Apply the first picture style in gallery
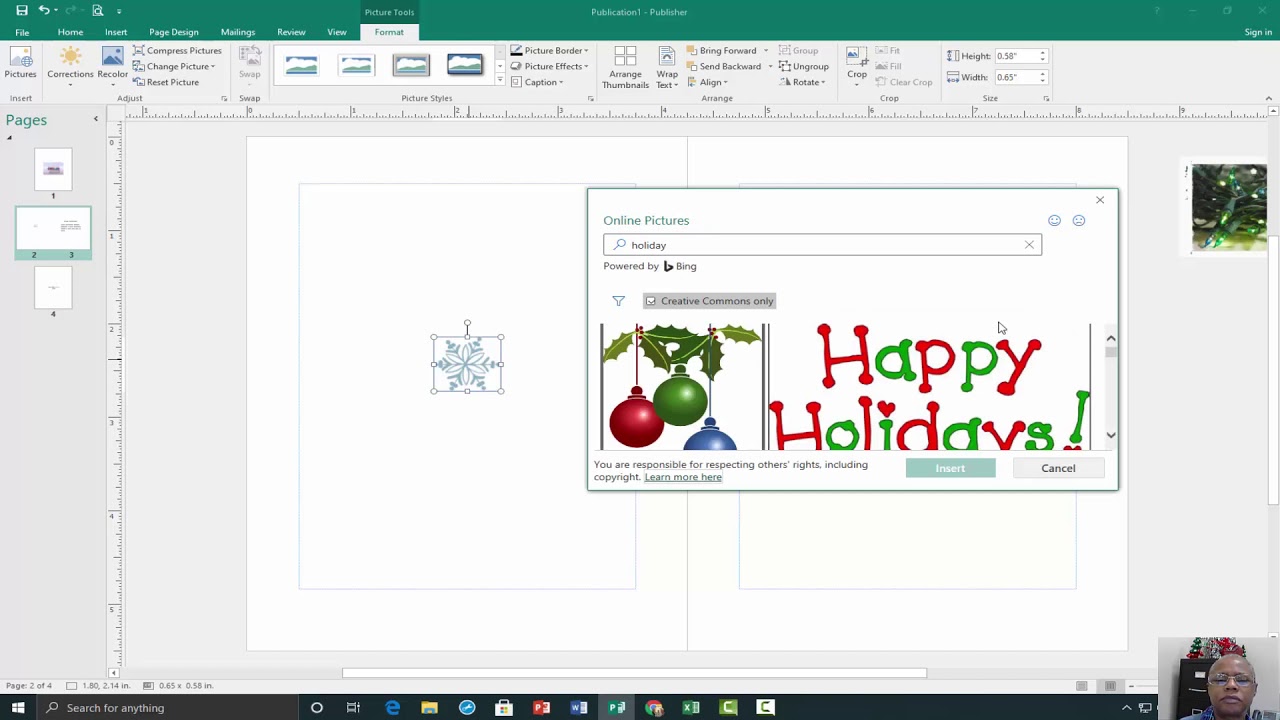Screen dimensions: 1280x720 (x=301, y=66)
